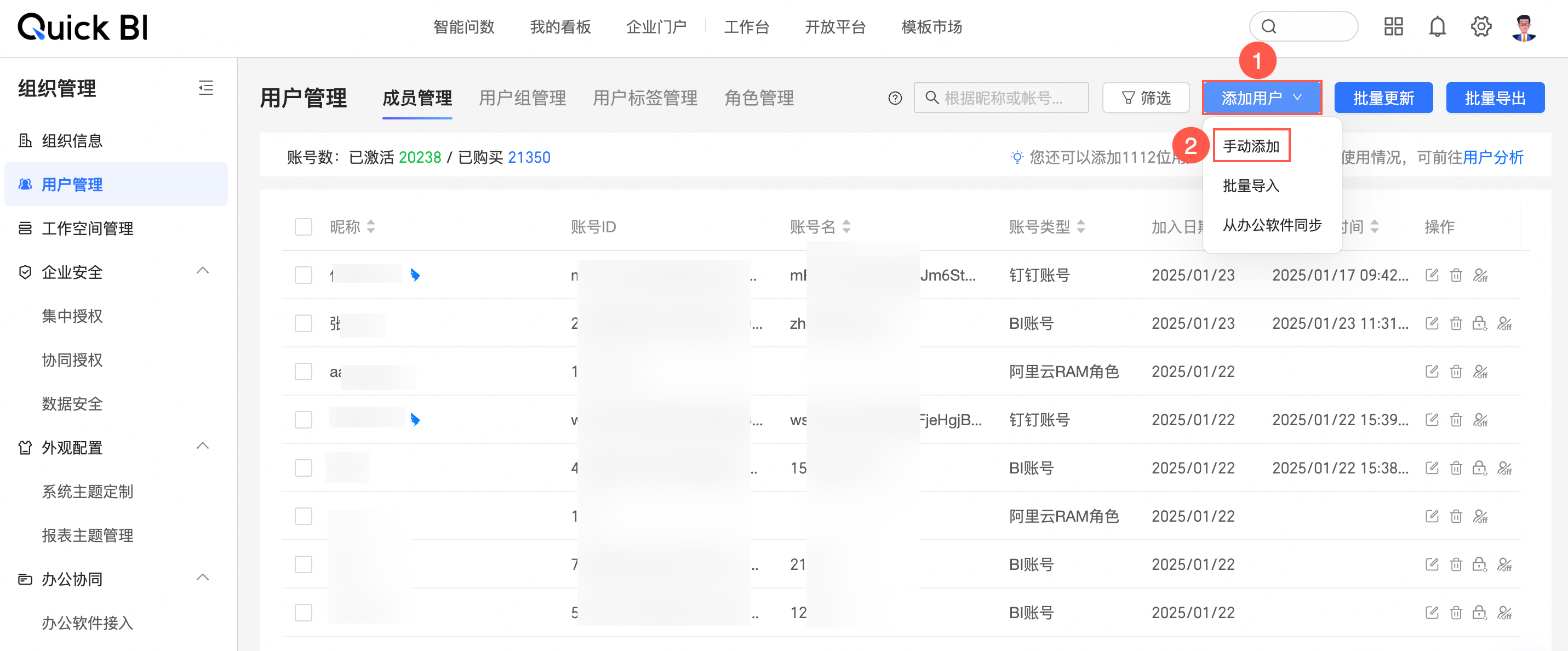This screenshot has height=651, width=1568.
Task: Check the first user row checkbox
Action: click(303, 275)
